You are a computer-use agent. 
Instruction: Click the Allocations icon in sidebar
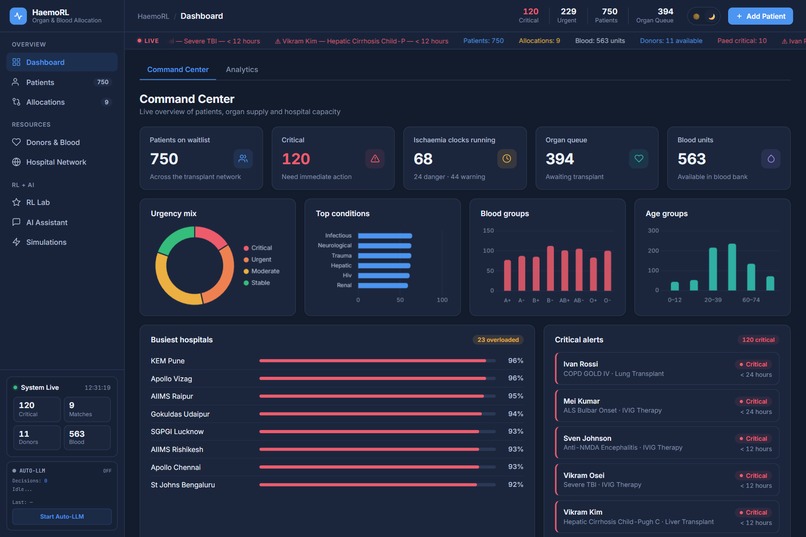point(16,102)
